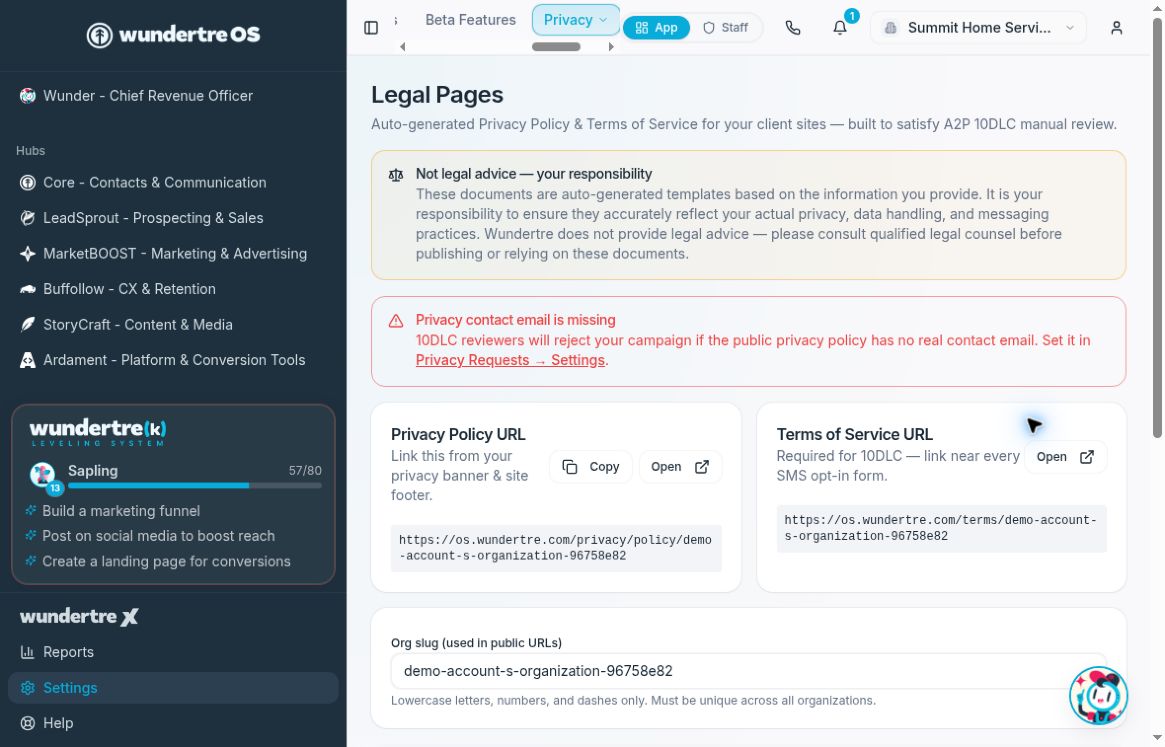Click warning triangle in missing email alert
1165x747 pixels.
pos(396,321)
